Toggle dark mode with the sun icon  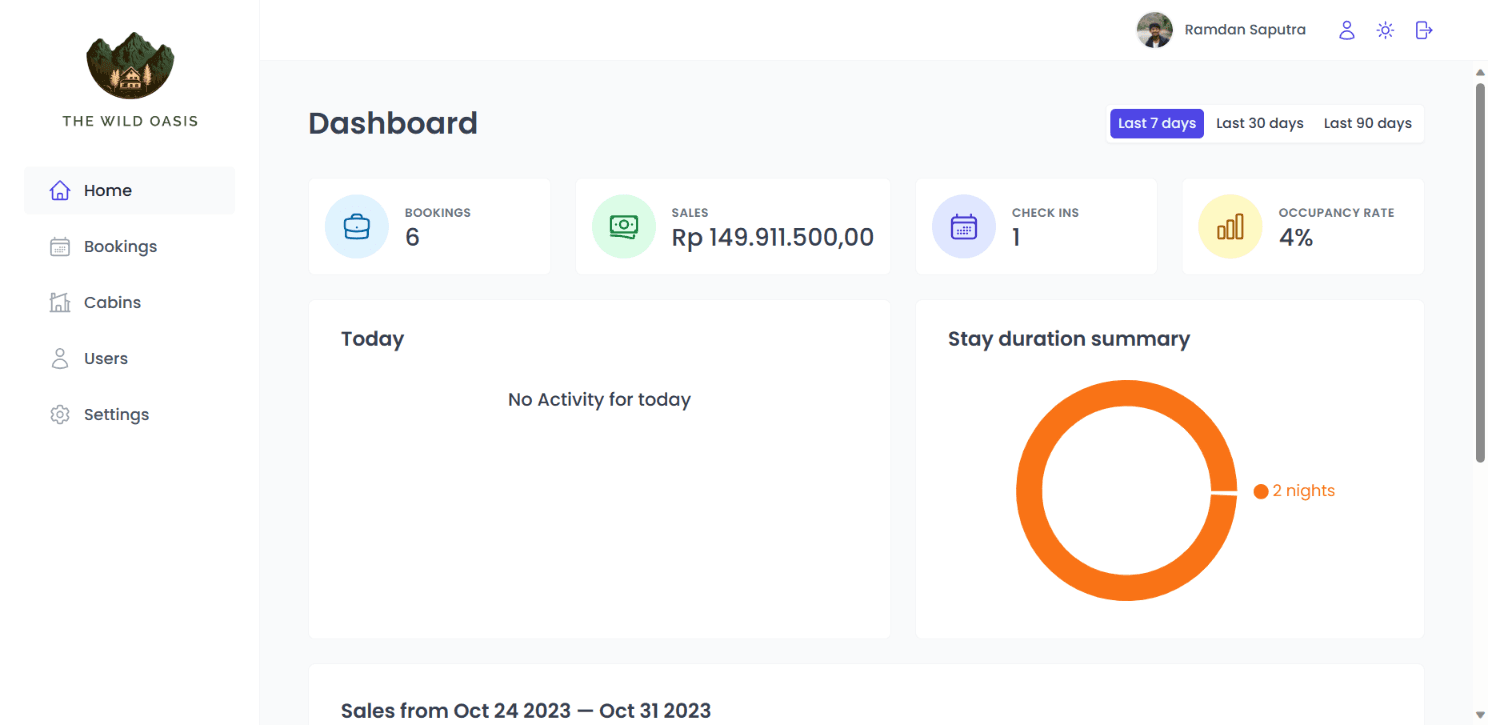1385,30
